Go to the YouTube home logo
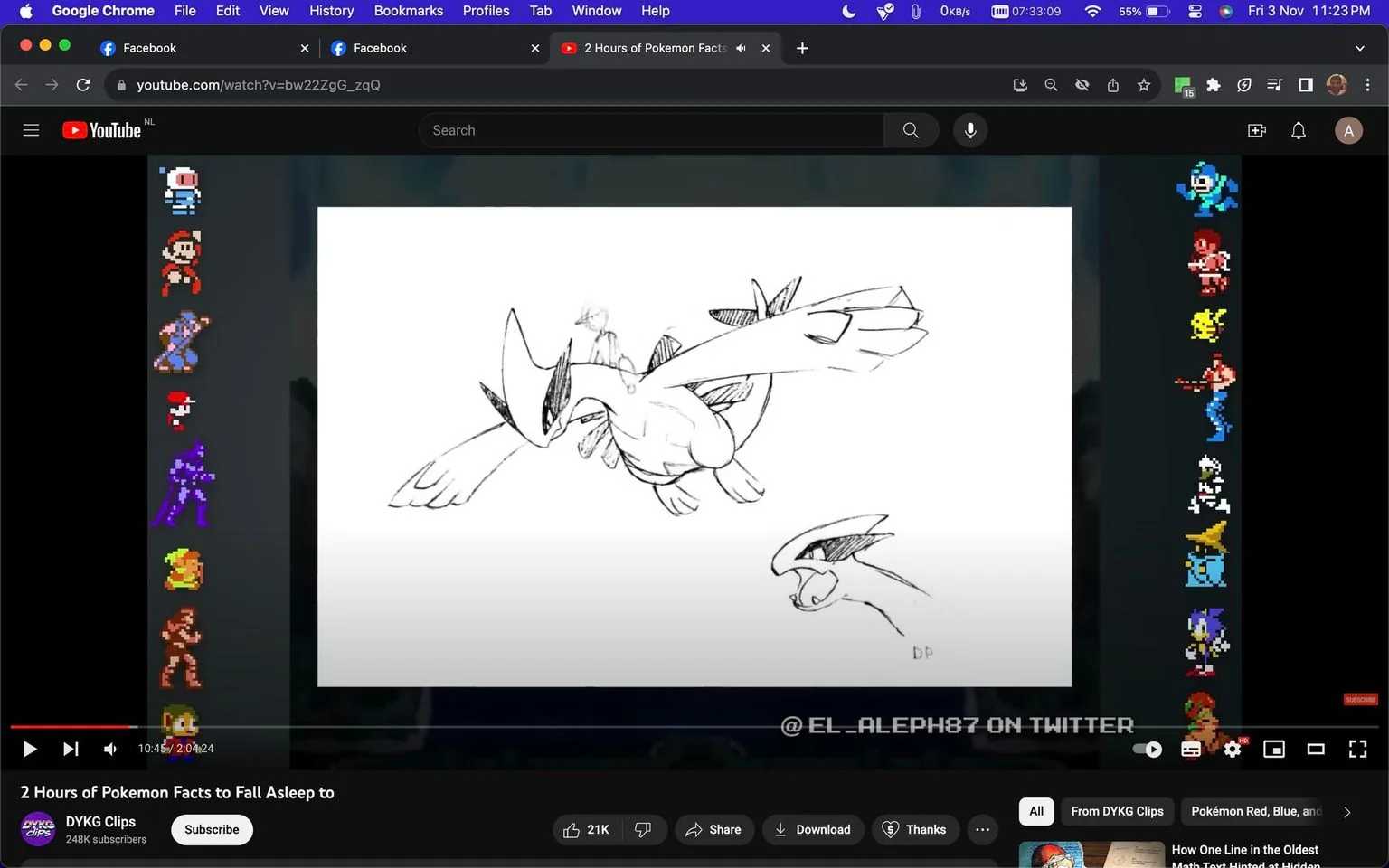This screenshot has width=1389, height=868. (102, 130)
